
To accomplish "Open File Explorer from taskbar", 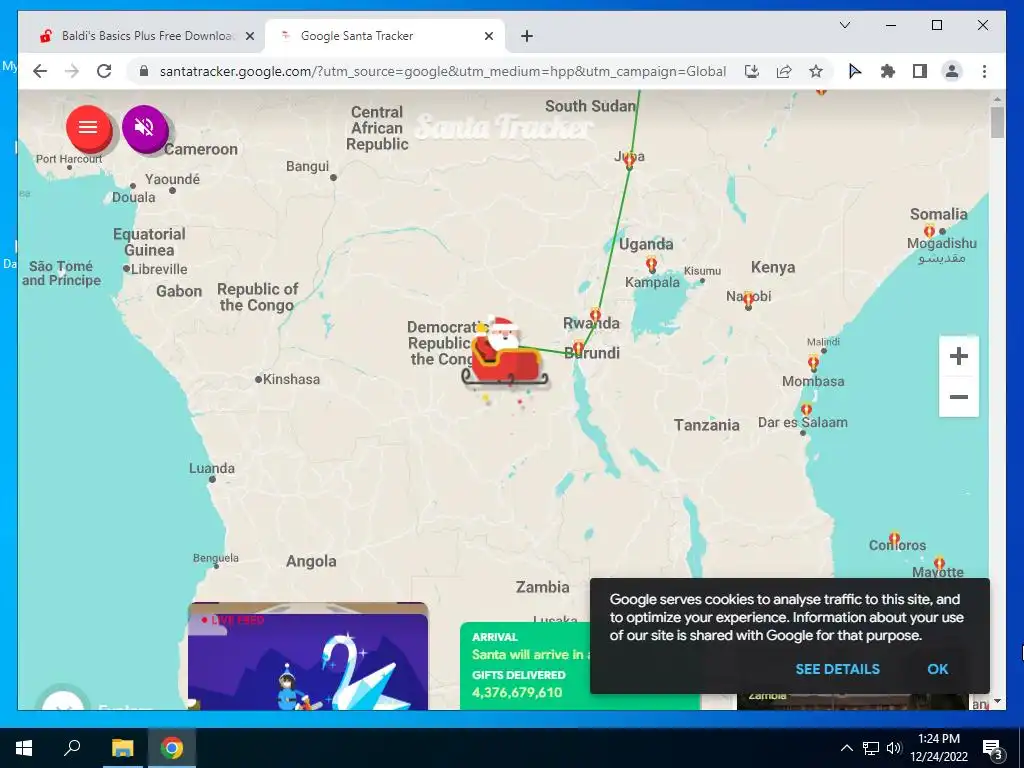I will tap(122, 748).
